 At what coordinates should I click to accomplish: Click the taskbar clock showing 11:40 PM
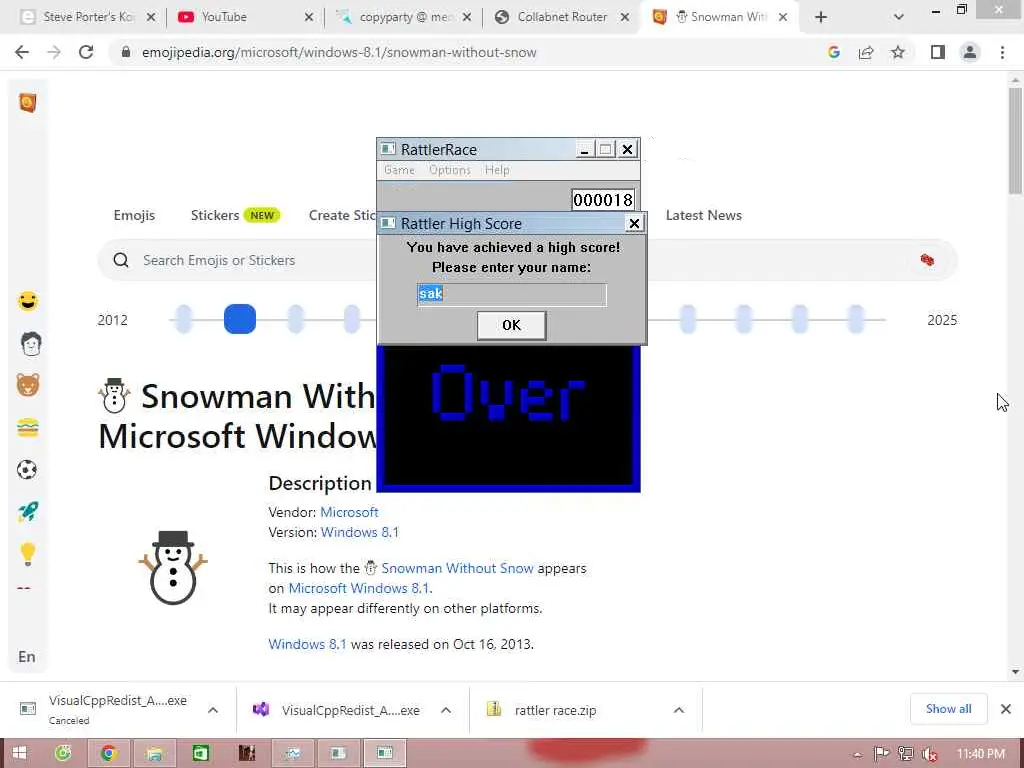pos(981,754)
